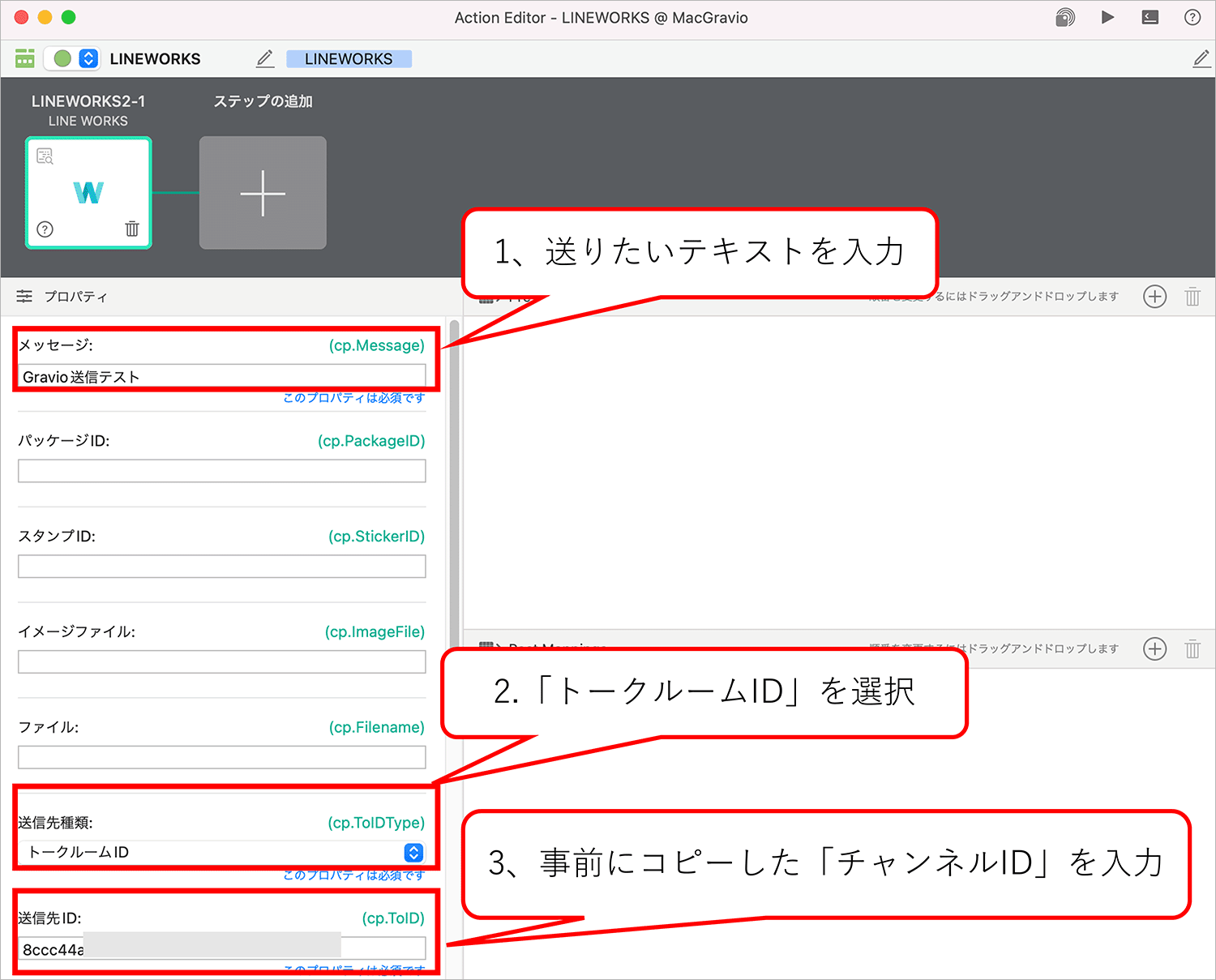Delete item with upper panel trash icon
Viewport: 1216px width, 980px height.
[1192, 297]
